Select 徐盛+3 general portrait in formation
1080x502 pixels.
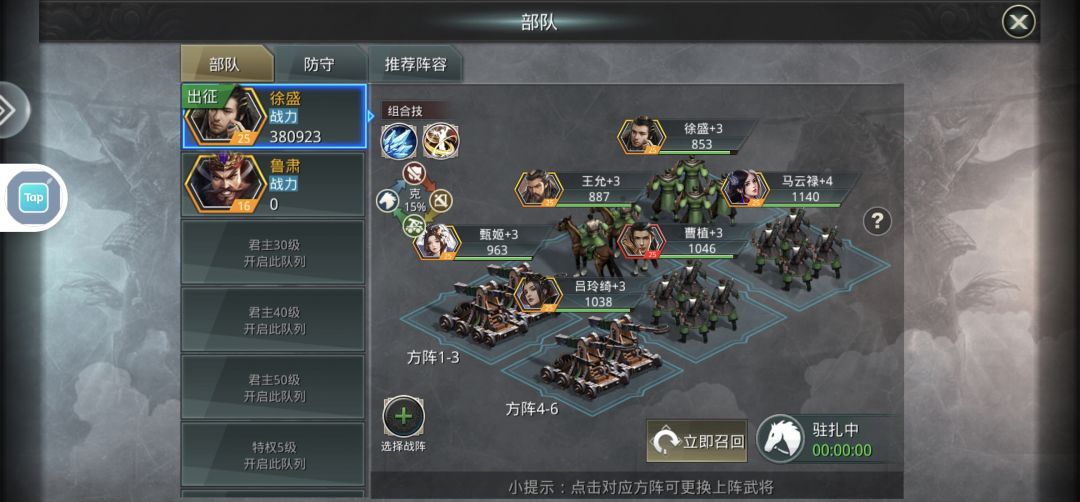pyautogui.click(x=642, y=136)
